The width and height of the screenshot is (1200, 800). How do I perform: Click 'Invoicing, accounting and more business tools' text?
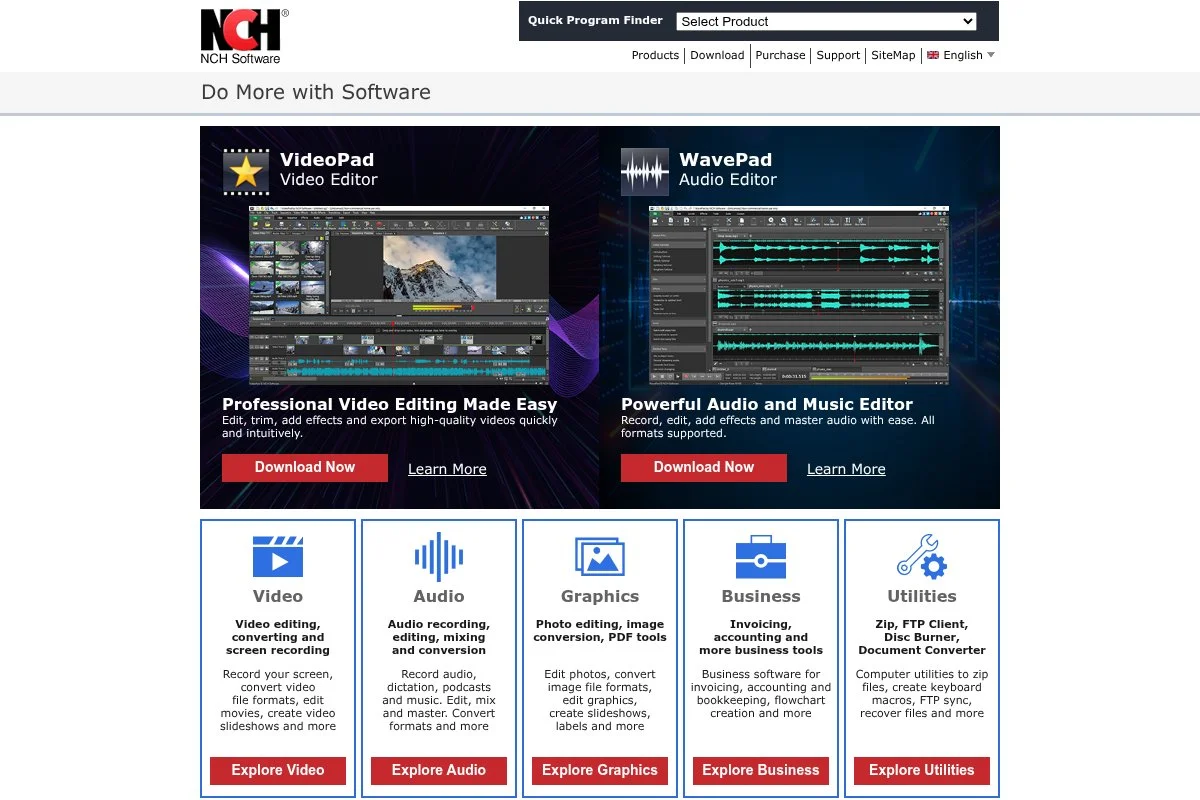point(761,637)
